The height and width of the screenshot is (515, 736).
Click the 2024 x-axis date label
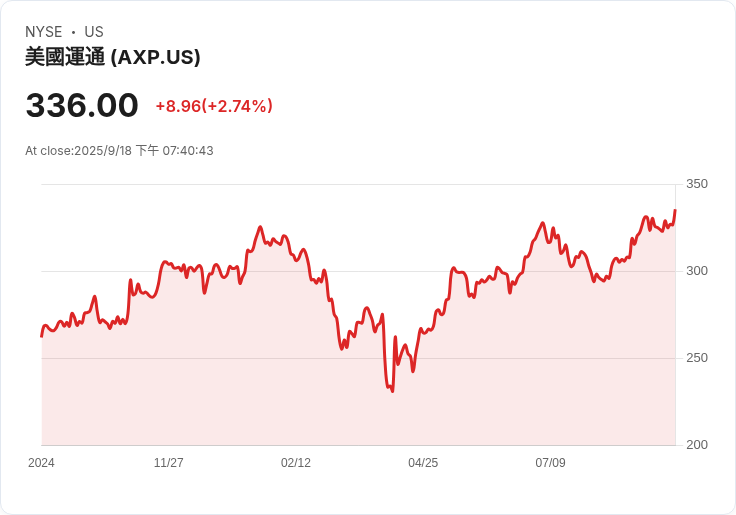pos(41,463)
